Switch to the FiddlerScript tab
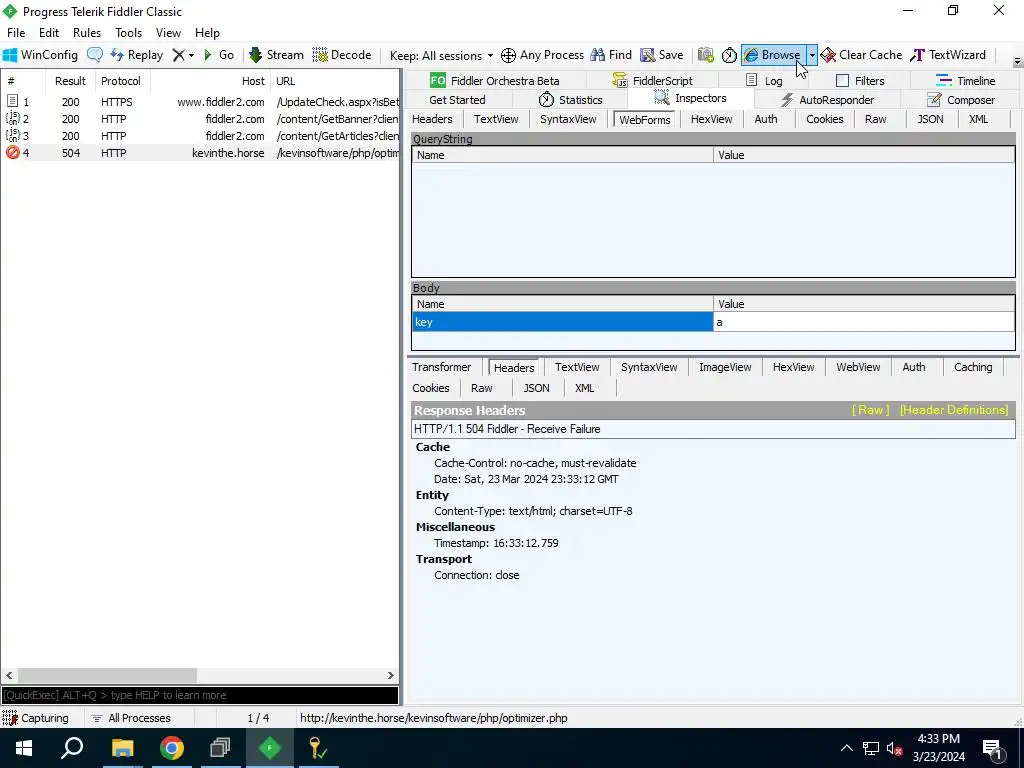 point(652,80)
